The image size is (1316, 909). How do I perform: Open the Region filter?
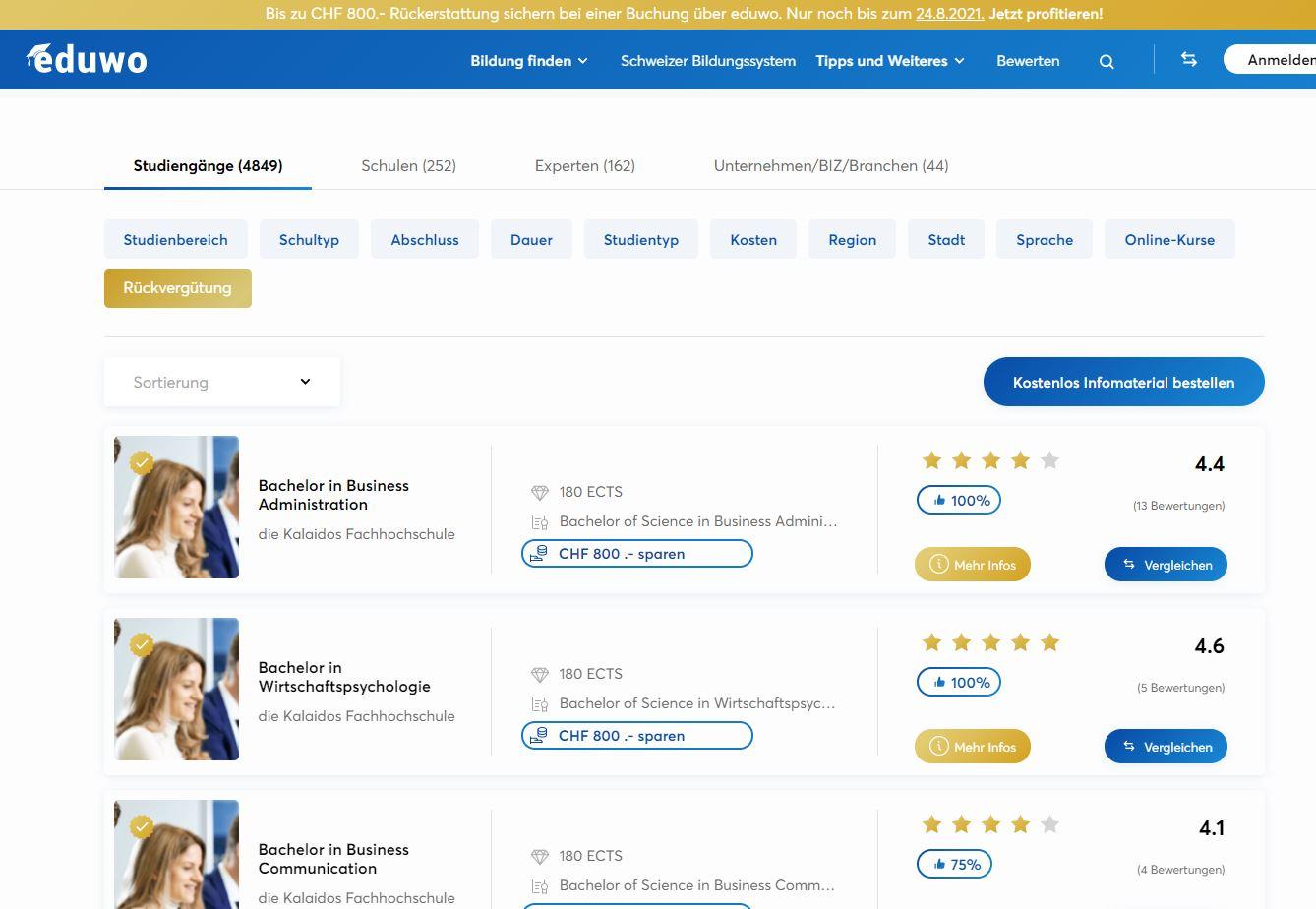852,239
